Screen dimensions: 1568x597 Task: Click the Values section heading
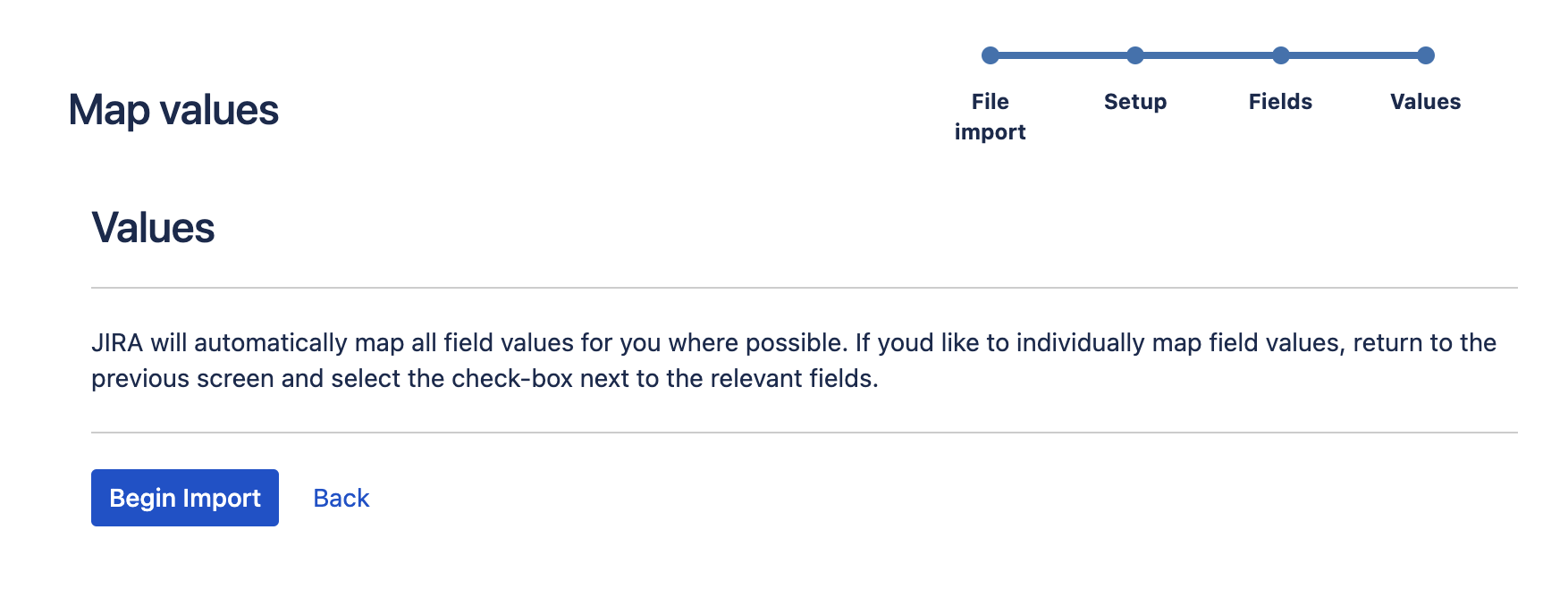[153, 228]
